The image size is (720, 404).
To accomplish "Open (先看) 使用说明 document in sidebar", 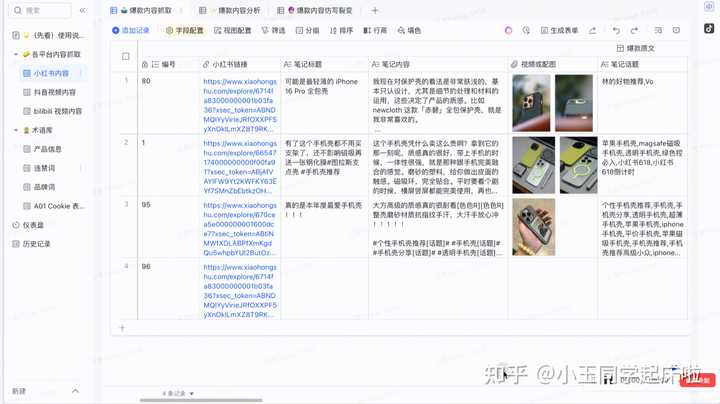I will [48, 35].
